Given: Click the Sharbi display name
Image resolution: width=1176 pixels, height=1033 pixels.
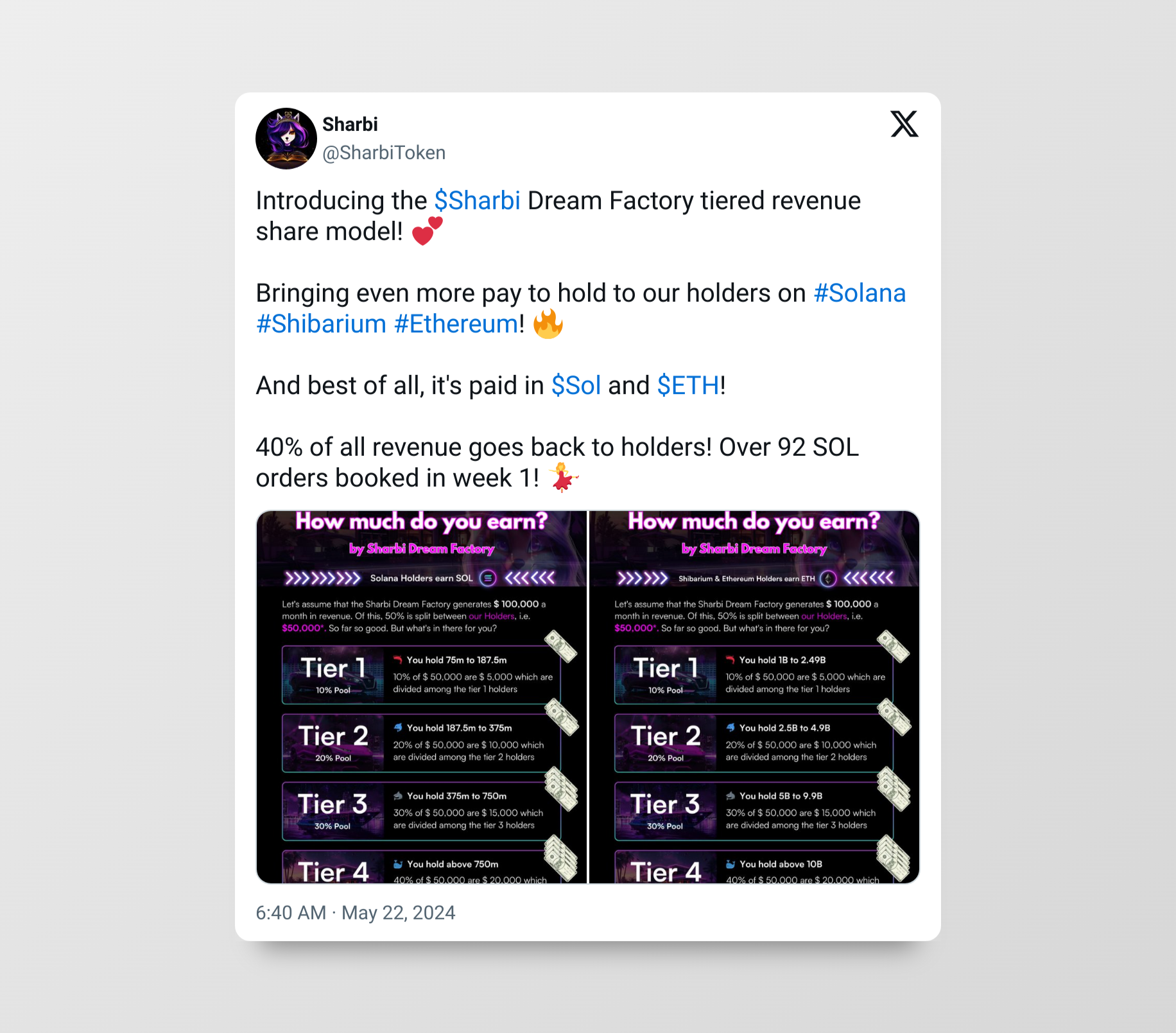Looking at the screenshot, I should 350,125.
